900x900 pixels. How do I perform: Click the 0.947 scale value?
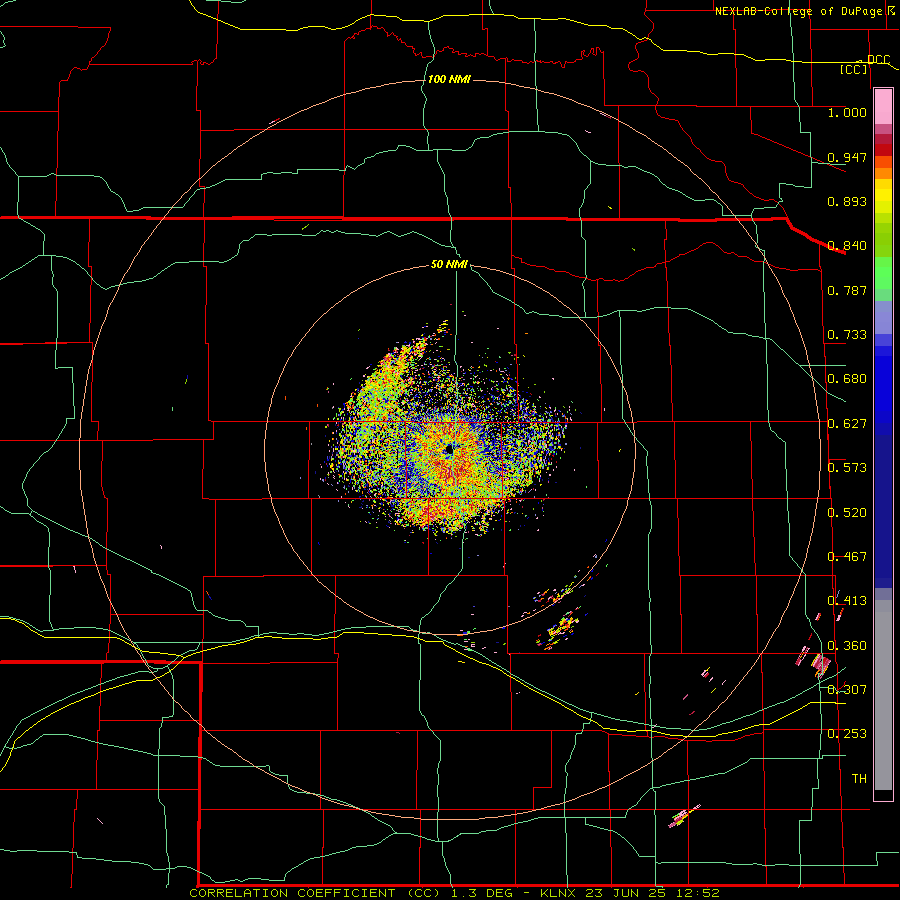[x=847, y=157]
